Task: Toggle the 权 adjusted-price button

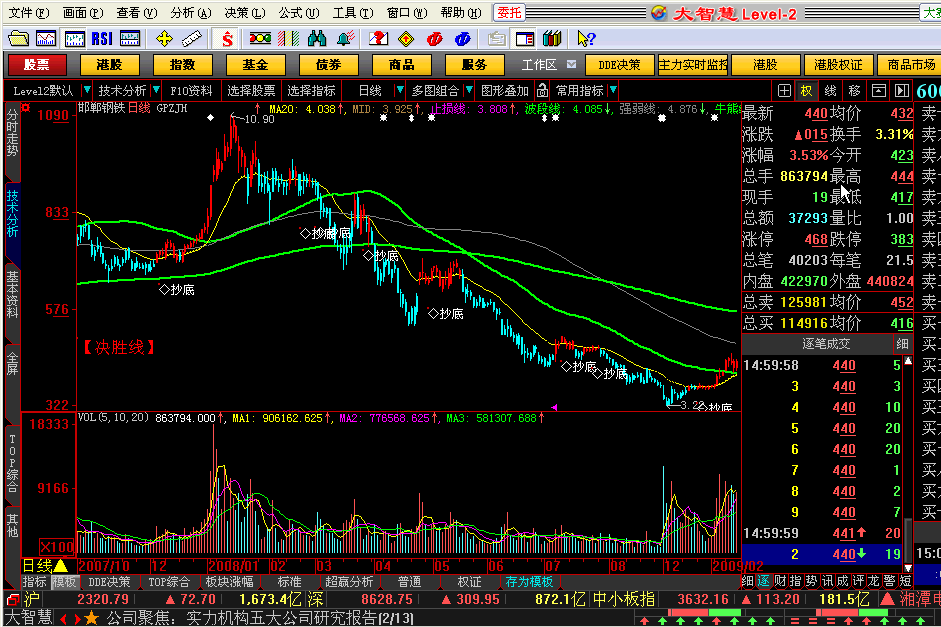Action: [807, 91]
